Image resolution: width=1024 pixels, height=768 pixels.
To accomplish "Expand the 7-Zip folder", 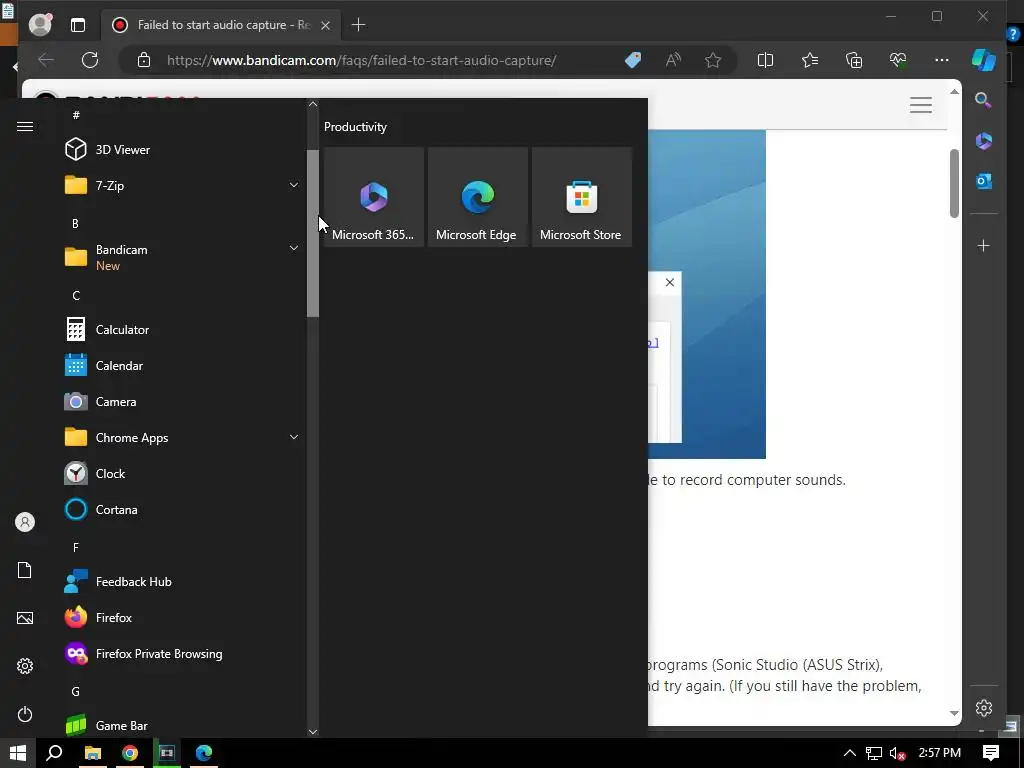I will coord(181,185).
